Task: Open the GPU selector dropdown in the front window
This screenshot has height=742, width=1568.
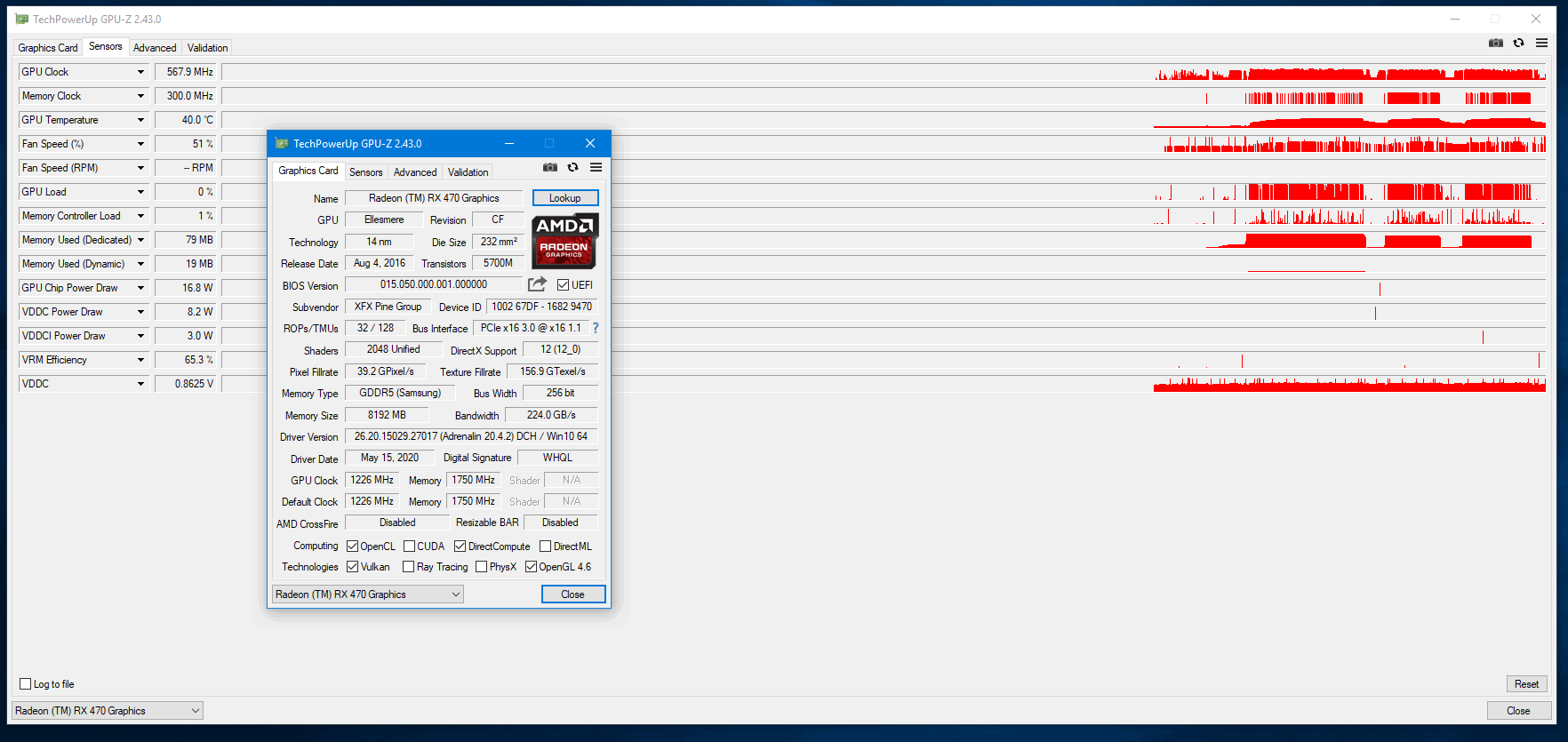Action: (367, 594)
